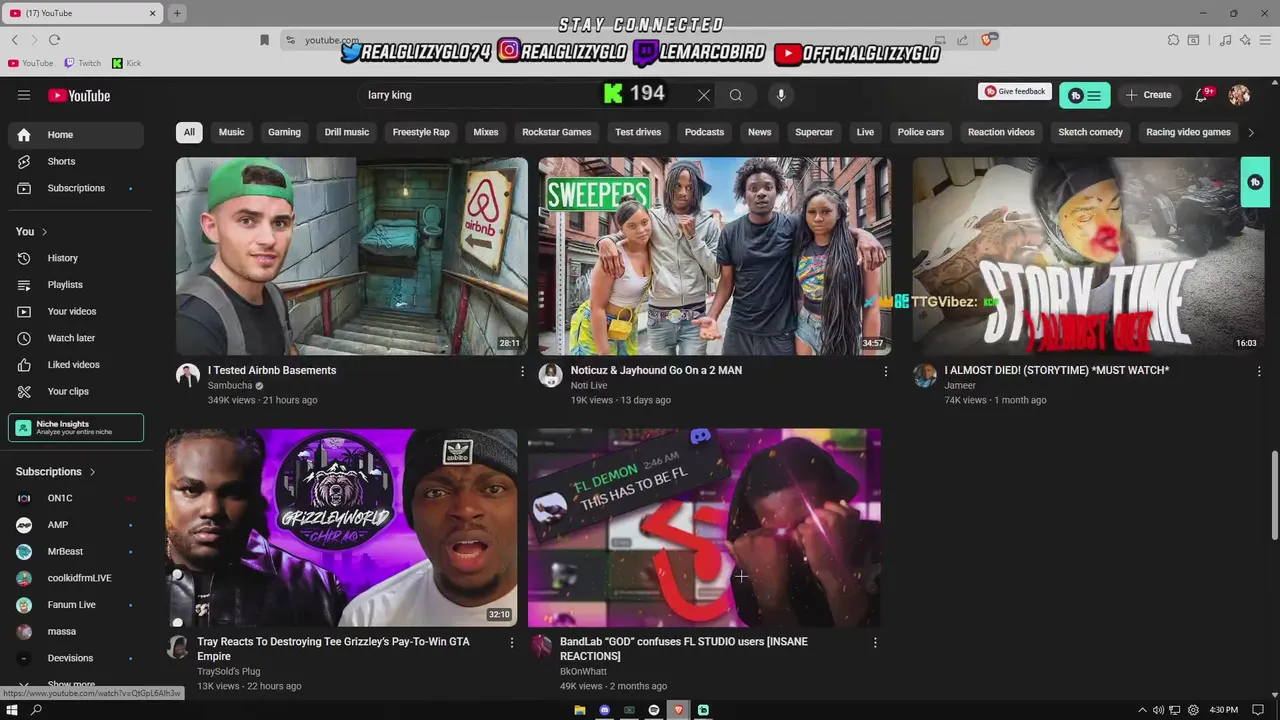Open Niche Insights panel
The width and height of the screenshot is (1280, 720).
[76, 428]
